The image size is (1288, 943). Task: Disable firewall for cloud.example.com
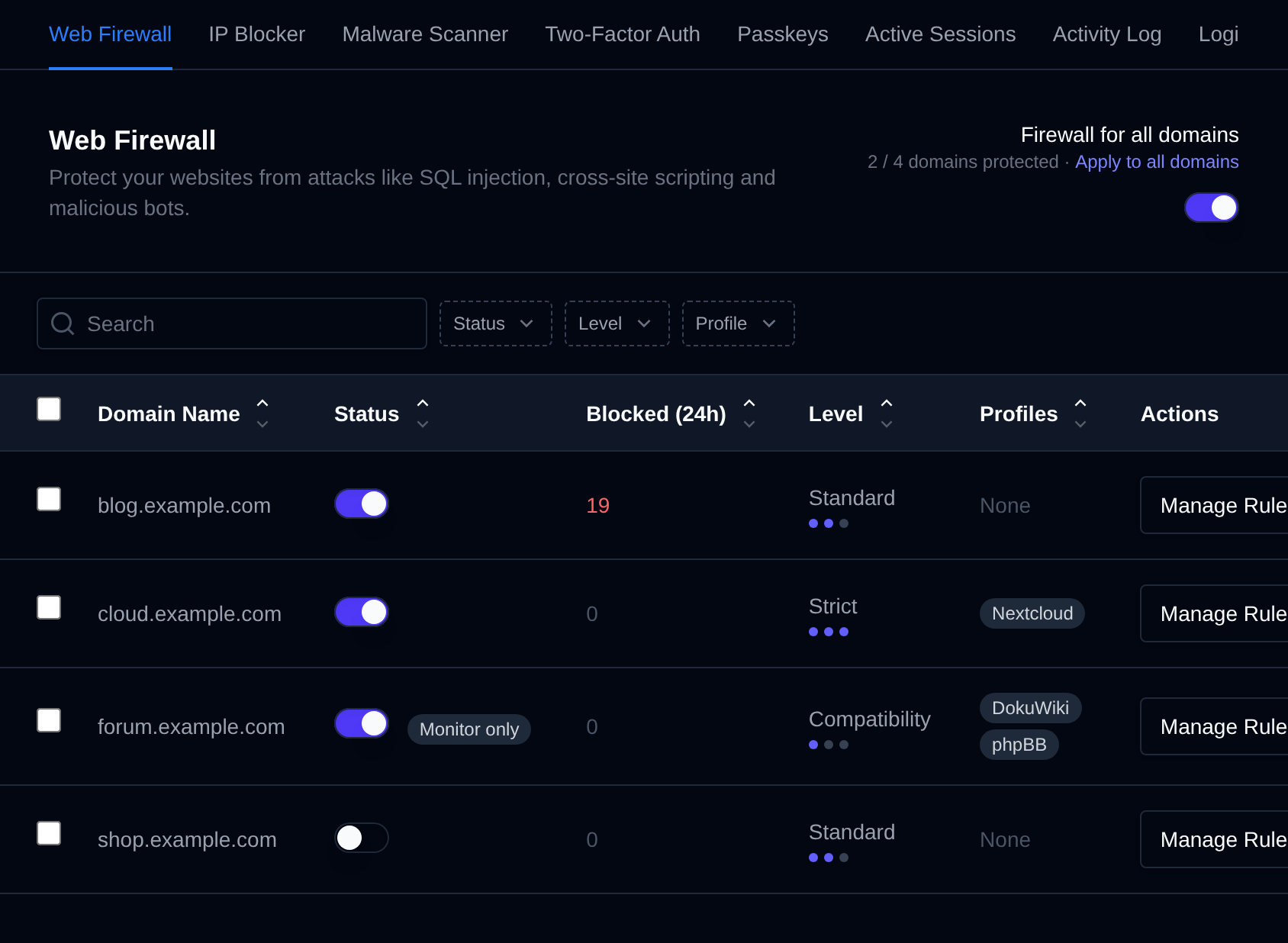[x=362, y=612]
